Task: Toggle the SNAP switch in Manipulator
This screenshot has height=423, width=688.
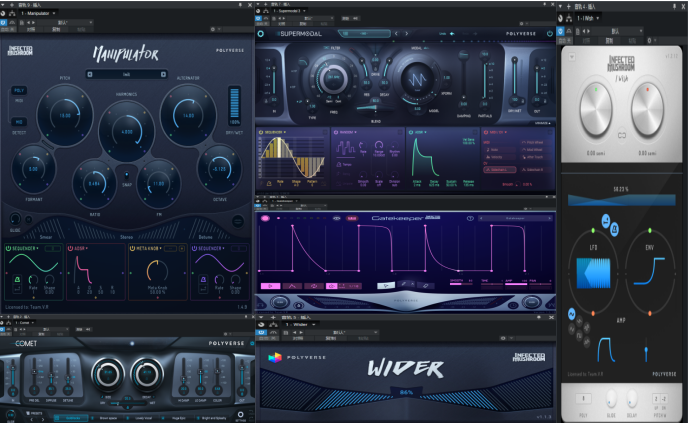Action: pos(126,175)
